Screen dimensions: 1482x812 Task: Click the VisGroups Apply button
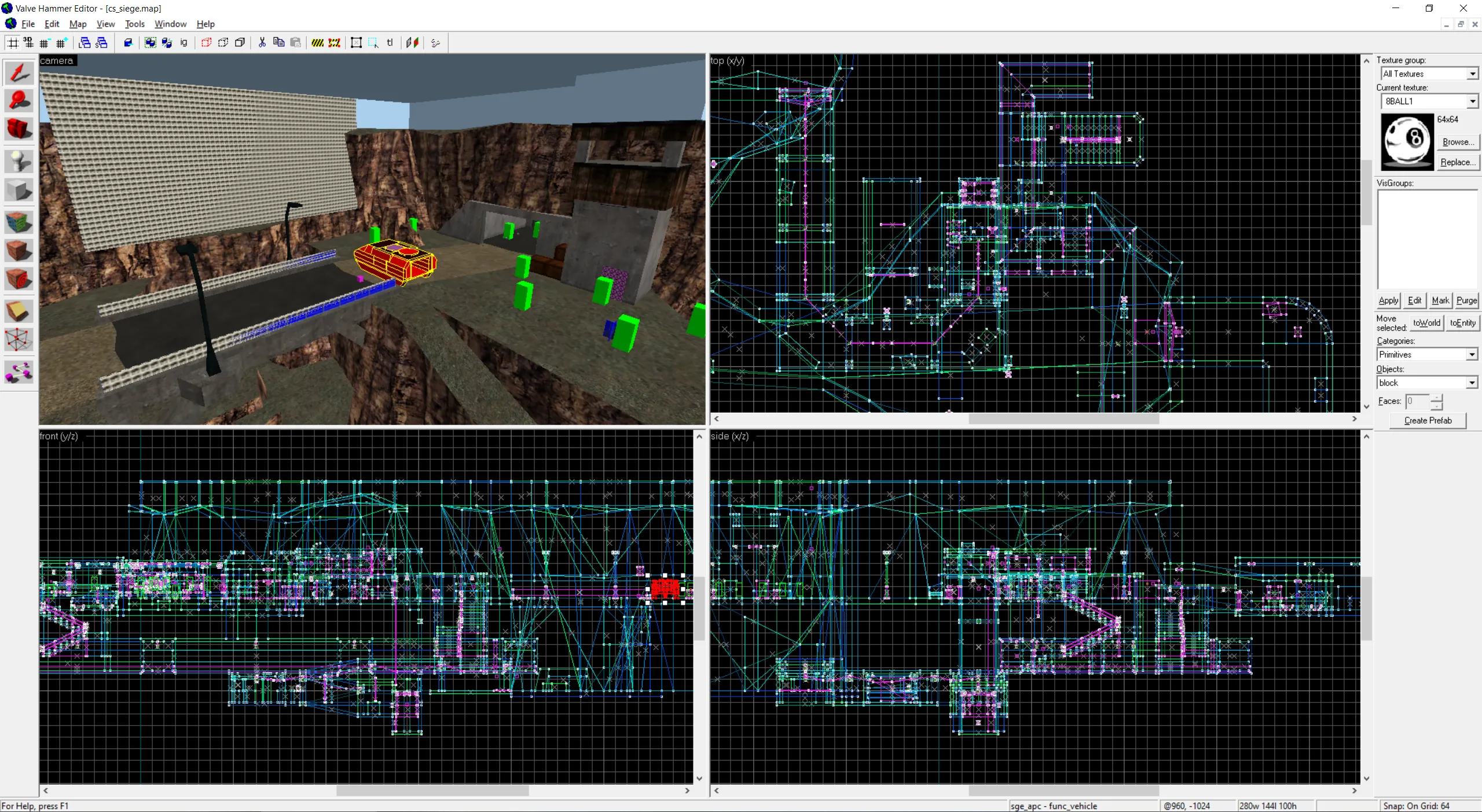click(x=1388, y=300)
